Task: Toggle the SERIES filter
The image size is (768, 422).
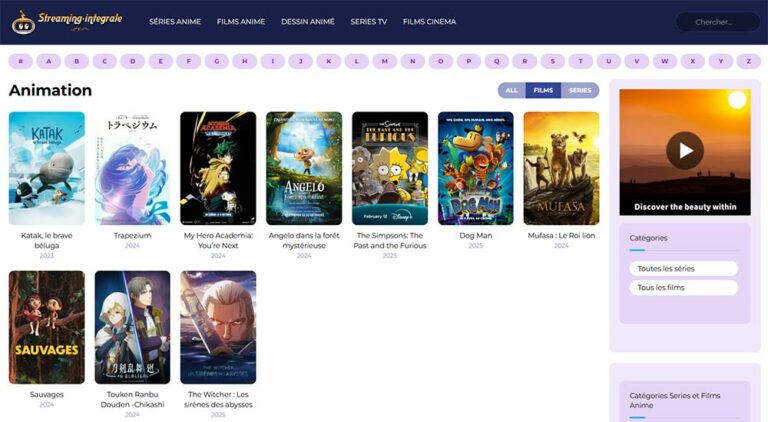Action: [x=580, y=90]
